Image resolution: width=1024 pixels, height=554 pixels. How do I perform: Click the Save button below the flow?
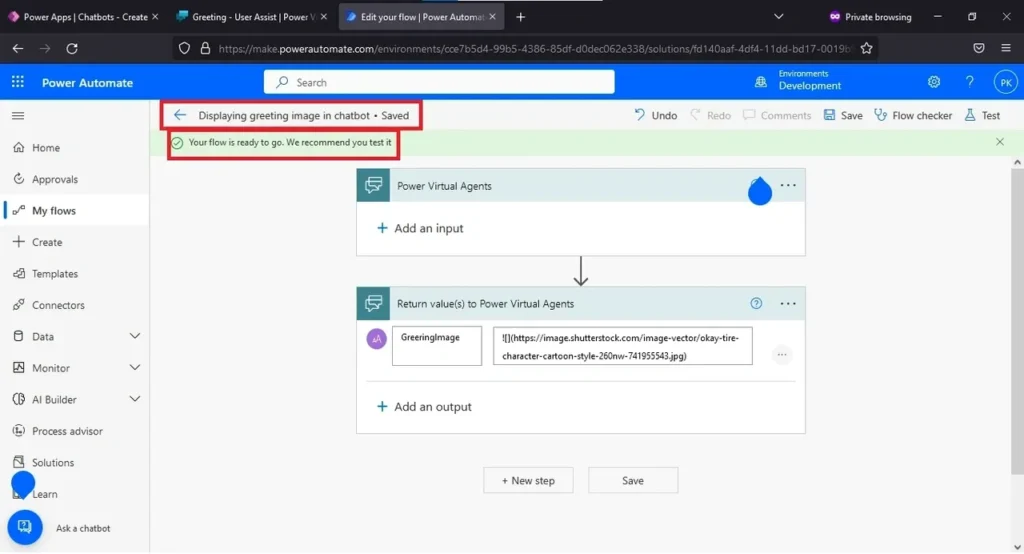(x=633, y=480)
